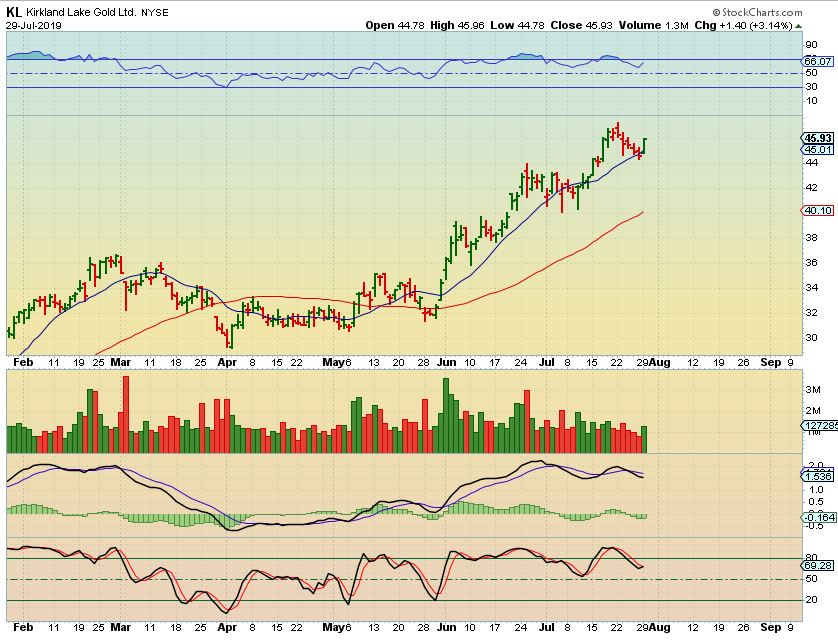Screen dimensions: 838x641
Task: Click the Close 45.93 value
Action: click(x=581, y=25)
